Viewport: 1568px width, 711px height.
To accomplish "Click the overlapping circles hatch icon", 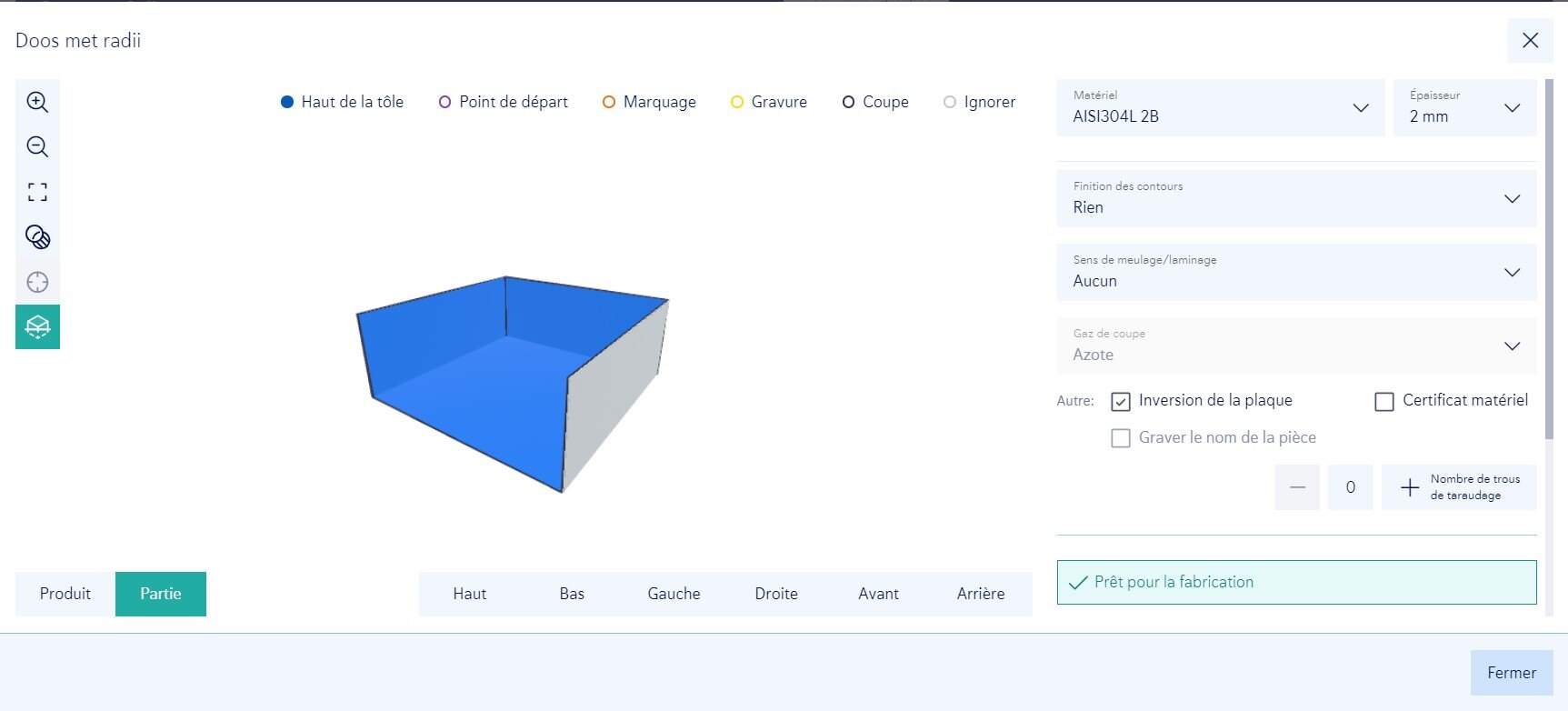I will (x=37, y=237).
